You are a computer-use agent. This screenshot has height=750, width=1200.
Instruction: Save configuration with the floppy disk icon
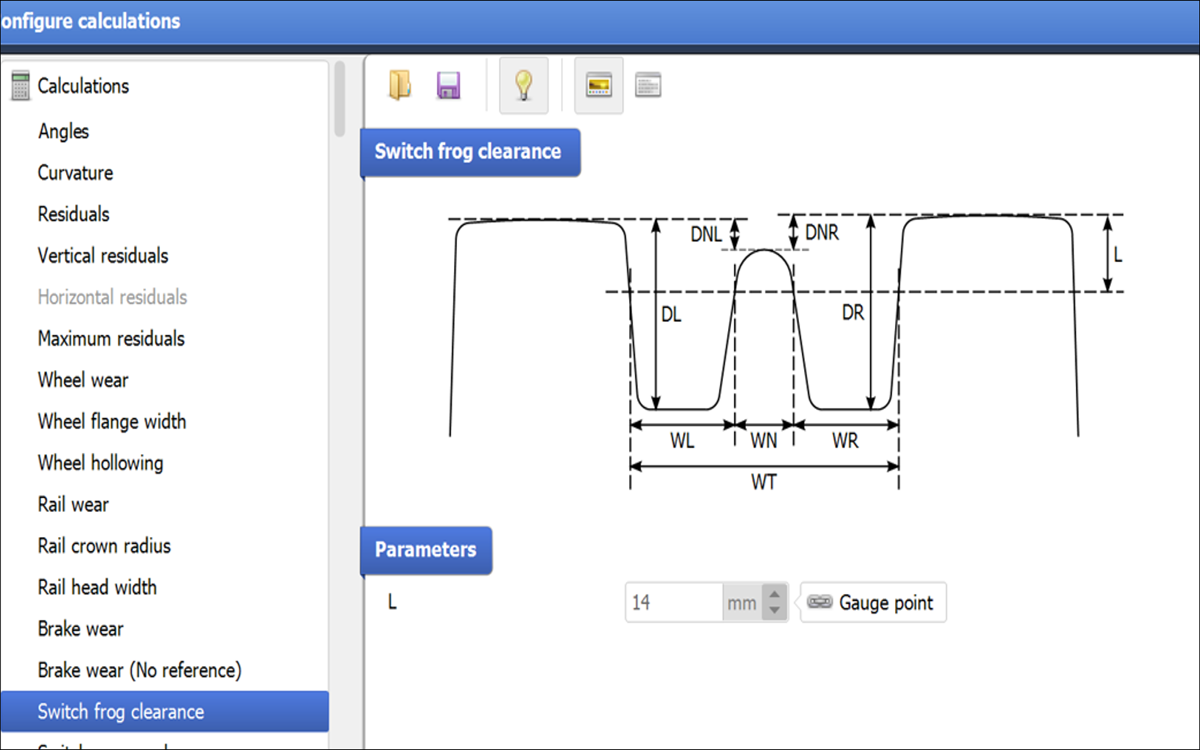pos(448,86)
